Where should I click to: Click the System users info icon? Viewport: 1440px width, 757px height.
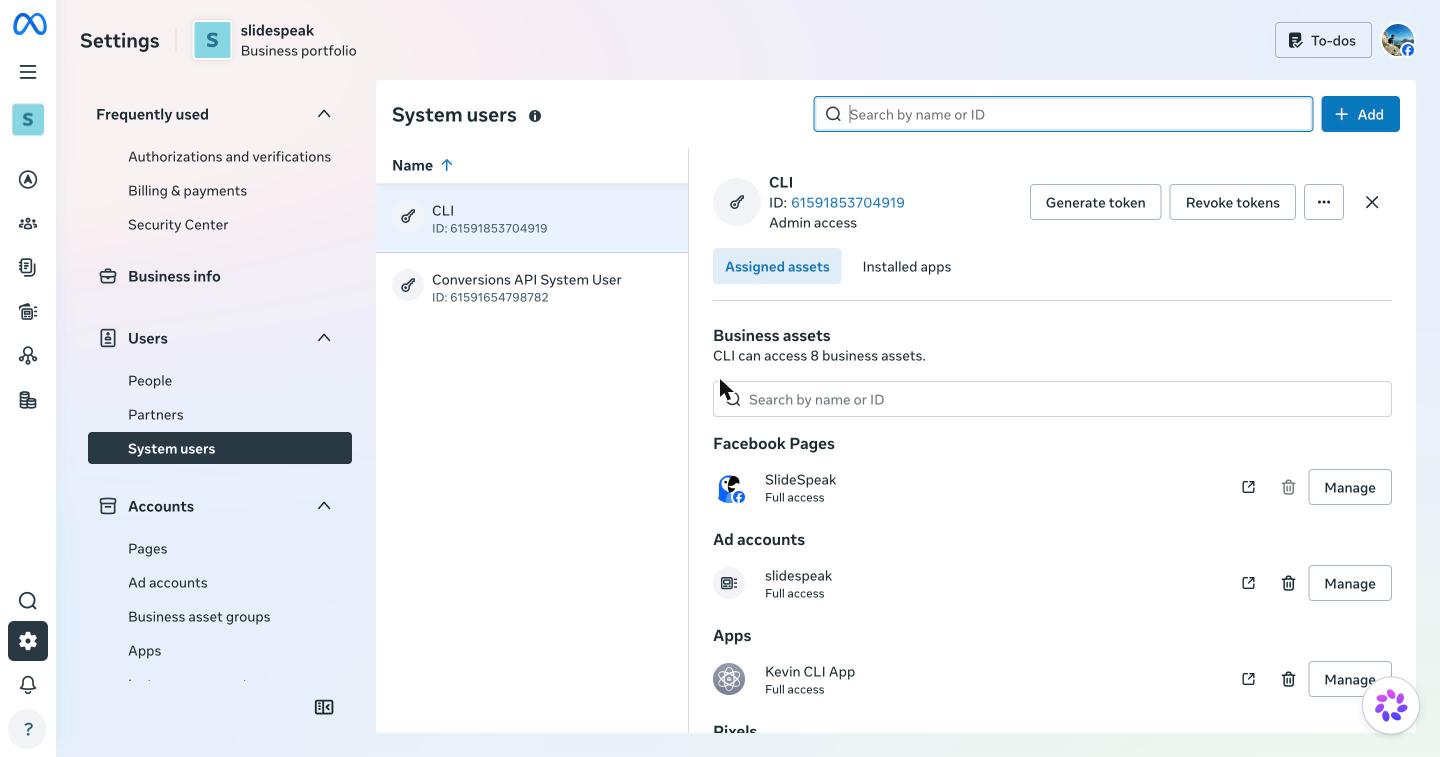click(x=535, y=116)
